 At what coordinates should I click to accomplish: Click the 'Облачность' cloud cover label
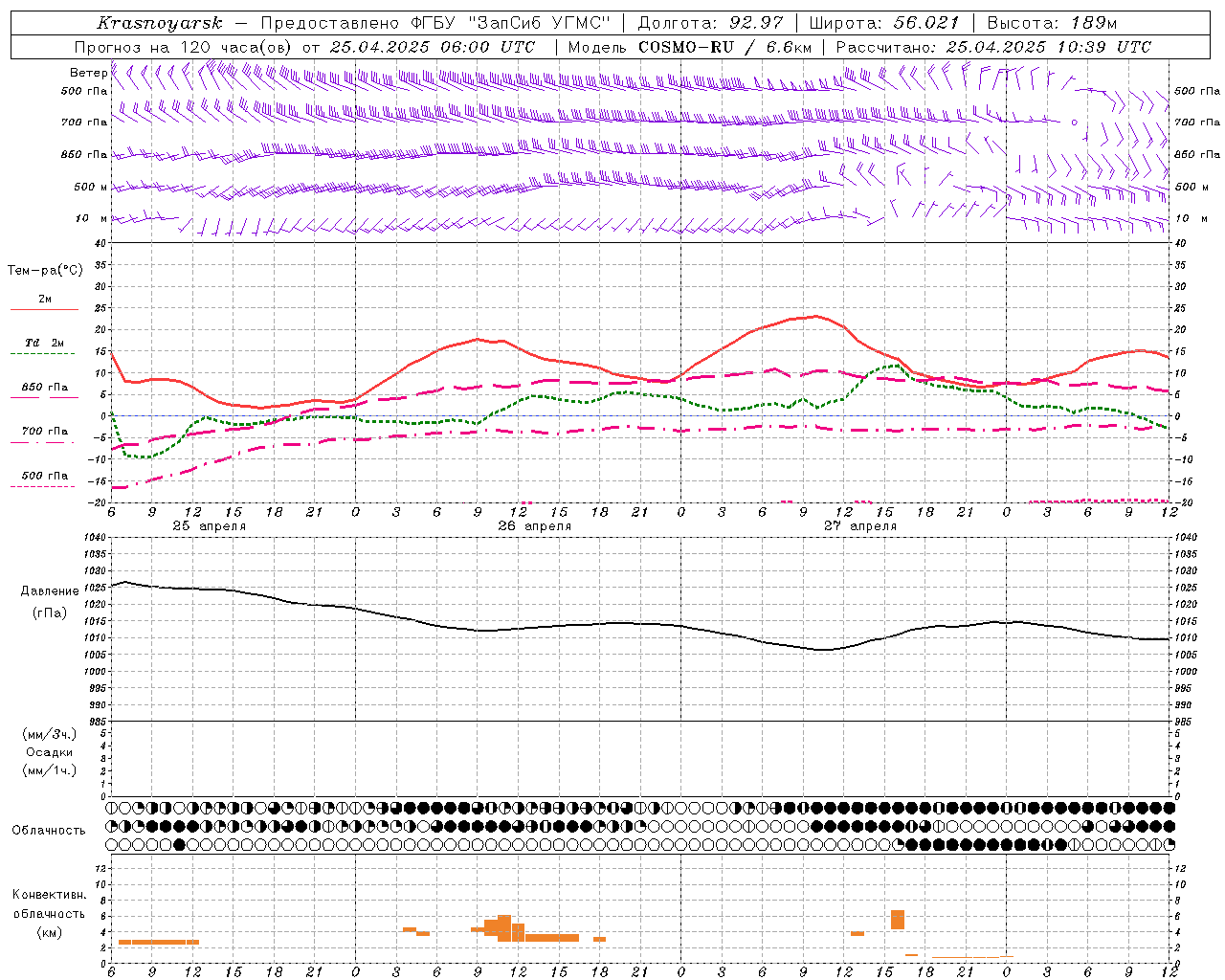[49, 830]
